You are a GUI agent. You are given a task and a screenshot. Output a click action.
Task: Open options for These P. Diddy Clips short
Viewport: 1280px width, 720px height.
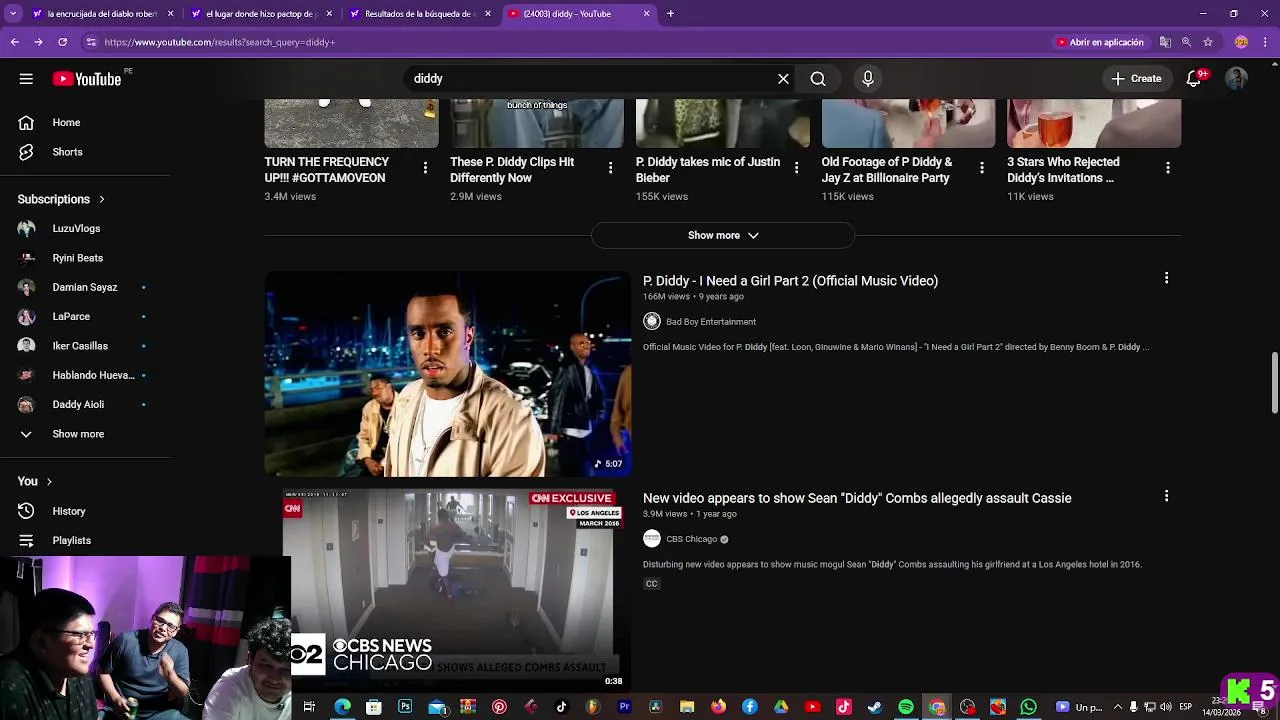point(610,168)
